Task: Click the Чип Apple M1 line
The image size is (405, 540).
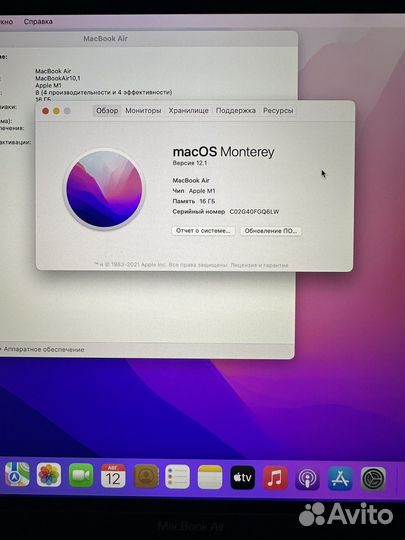Action: tap(194, 191)
